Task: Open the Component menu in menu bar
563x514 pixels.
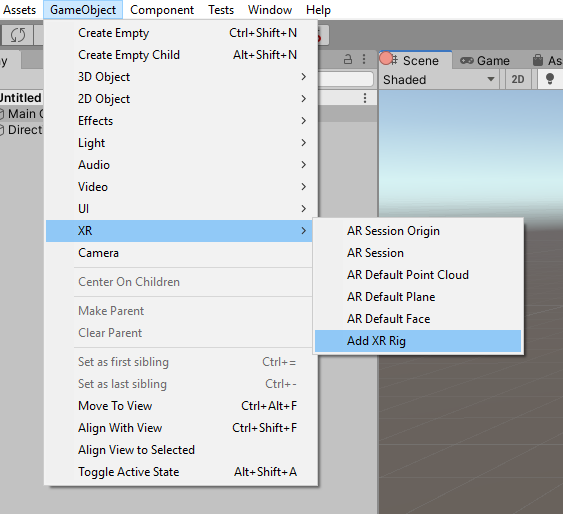Action: pos(162,10)
